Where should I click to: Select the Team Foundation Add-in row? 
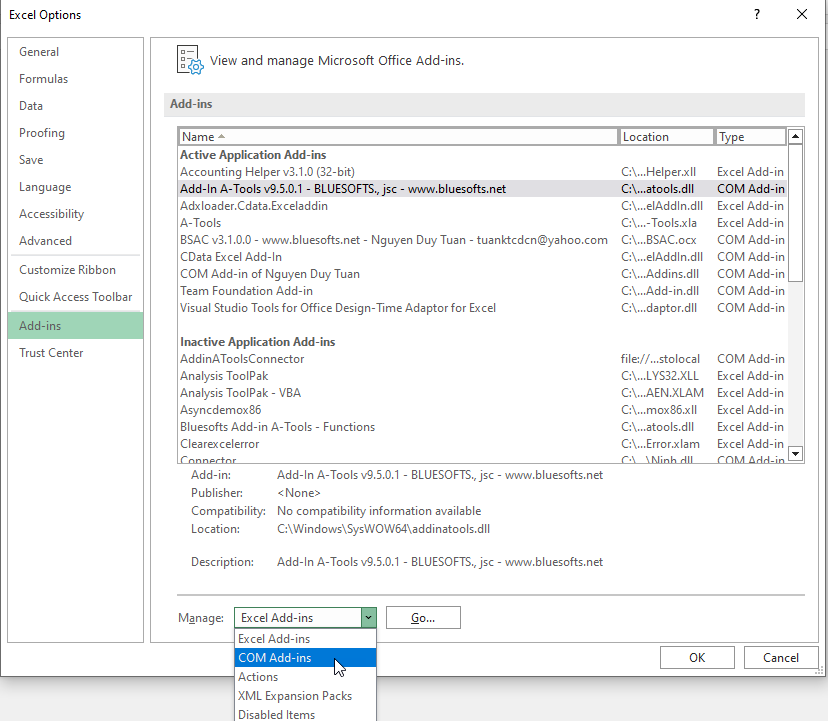(483, 291)
